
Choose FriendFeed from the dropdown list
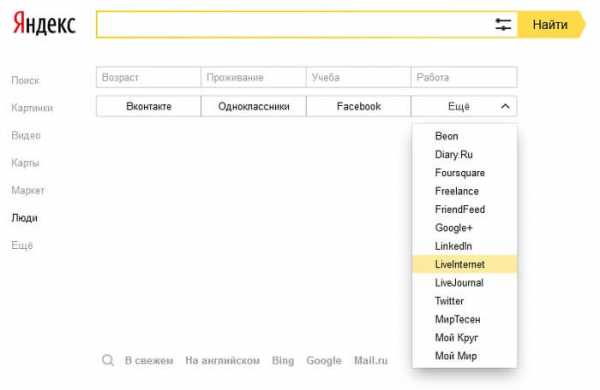(465, 209)
